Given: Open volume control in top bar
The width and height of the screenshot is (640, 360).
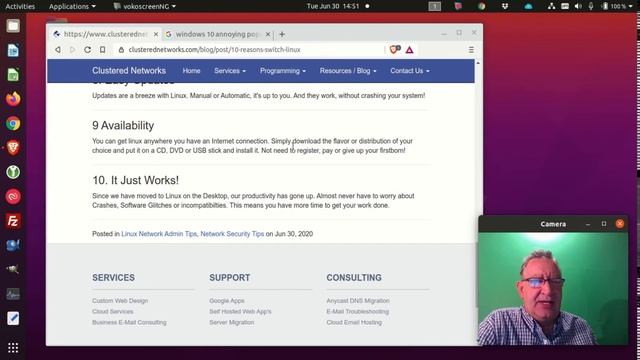Looking at the screenshot, I should tap(578, 6).
